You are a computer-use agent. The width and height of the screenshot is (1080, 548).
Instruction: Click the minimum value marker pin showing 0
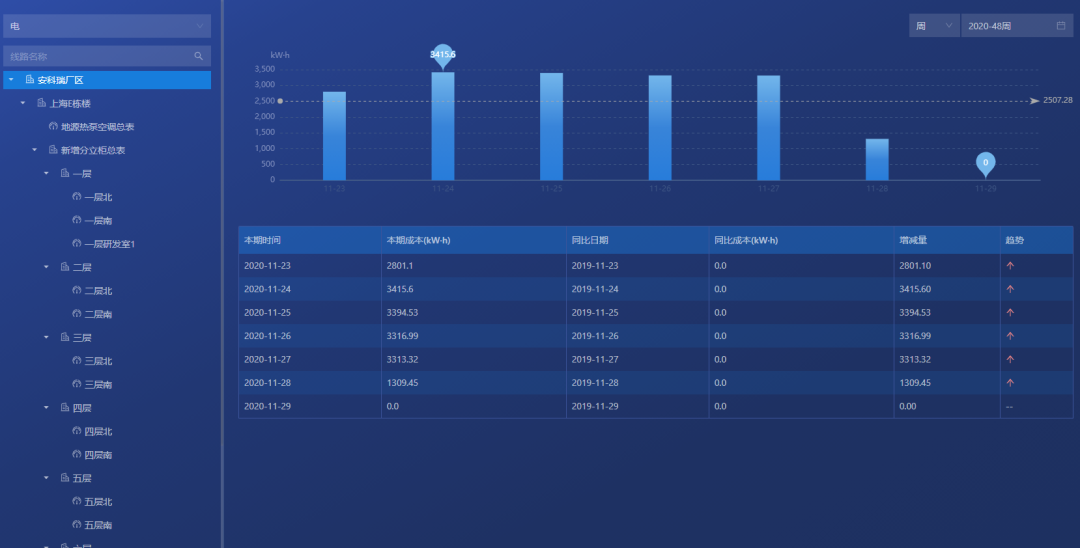click(985, 162)
